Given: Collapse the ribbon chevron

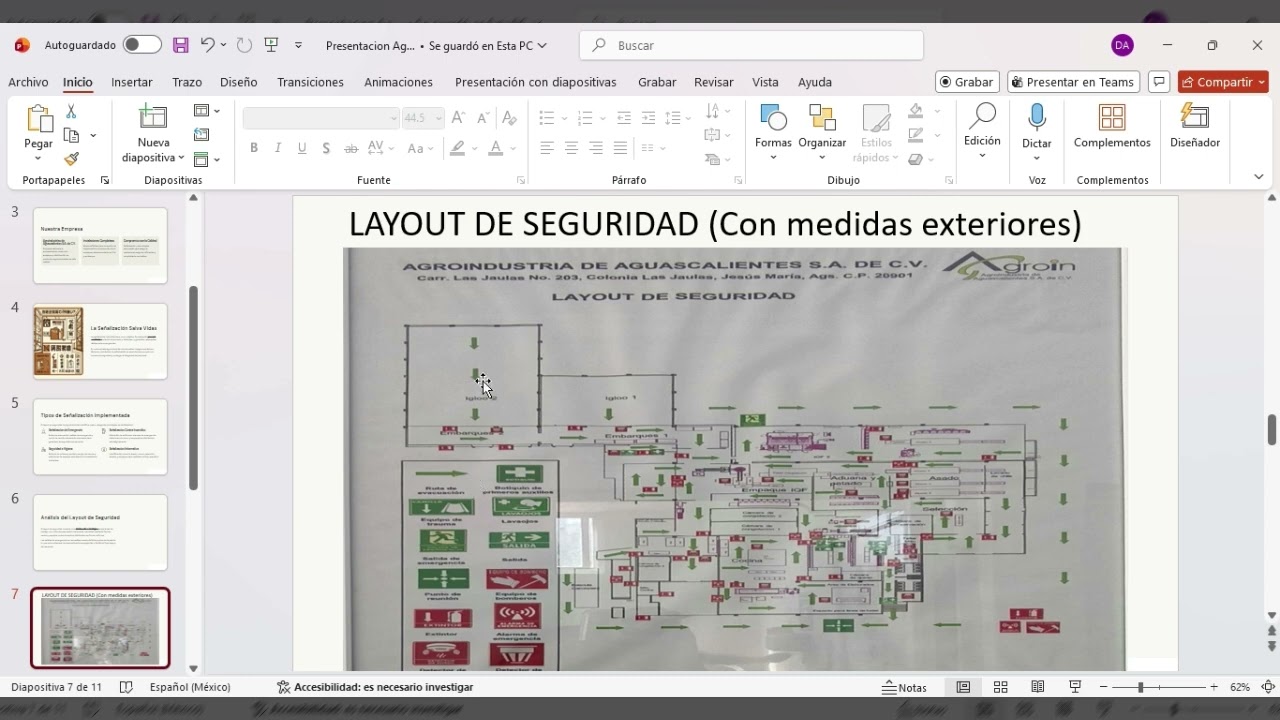Looking at the screenshot, I should click(x=1258, y=176).
